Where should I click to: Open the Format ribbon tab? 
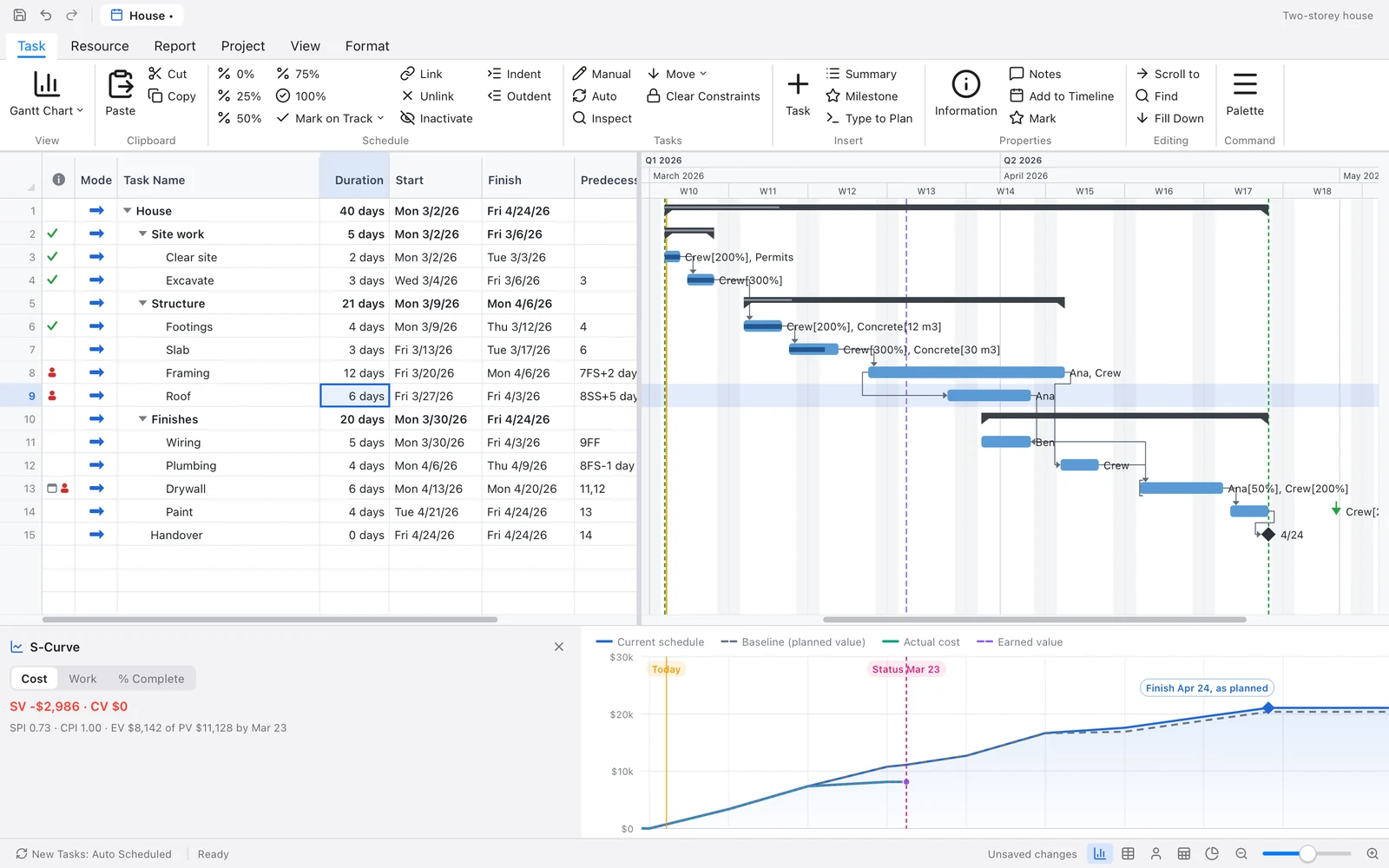(367, 46)
